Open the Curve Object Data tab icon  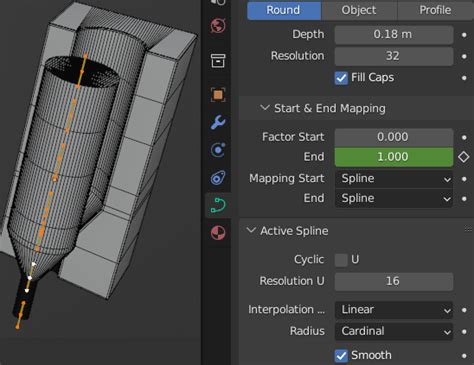[x=218, y=205]
